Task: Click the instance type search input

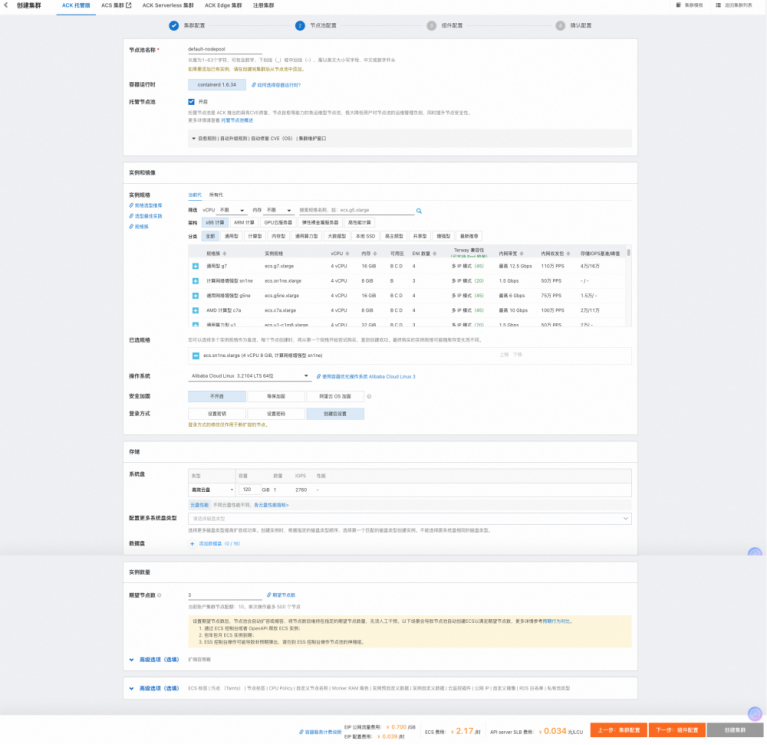Action: pos(356,210)
